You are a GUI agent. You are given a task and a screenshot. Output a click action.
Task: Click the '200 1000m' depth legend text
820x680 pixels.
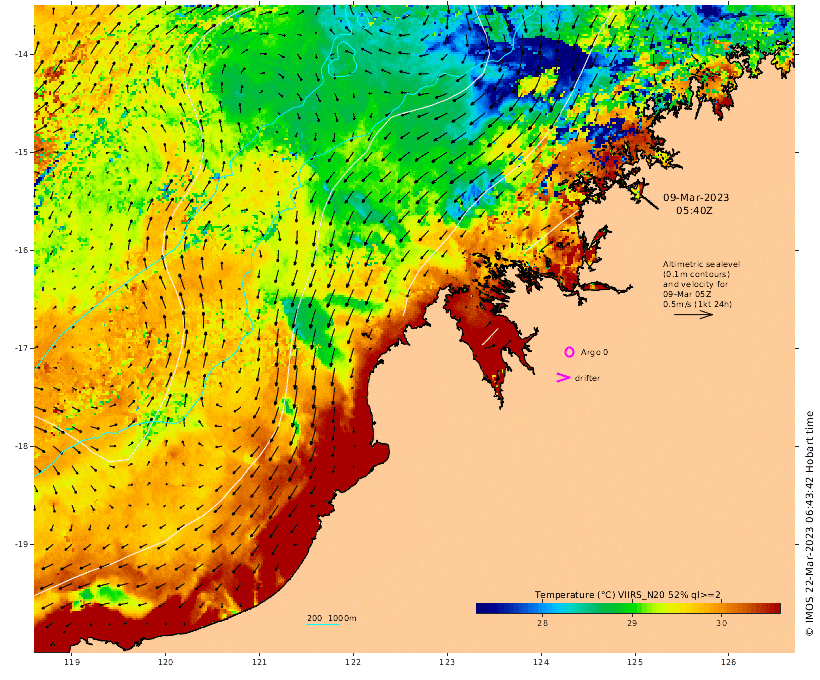[x=332, y=618]
